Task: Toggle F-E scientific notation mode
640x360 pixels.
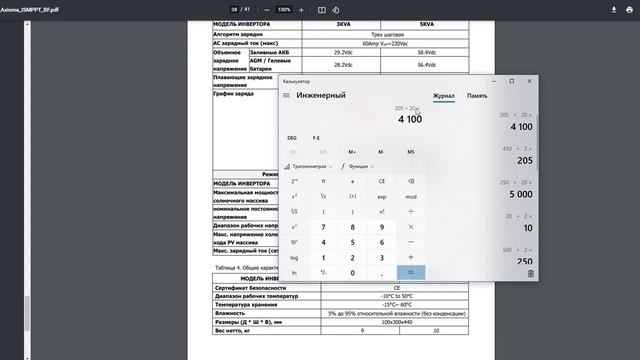Action: coord(316,138)
